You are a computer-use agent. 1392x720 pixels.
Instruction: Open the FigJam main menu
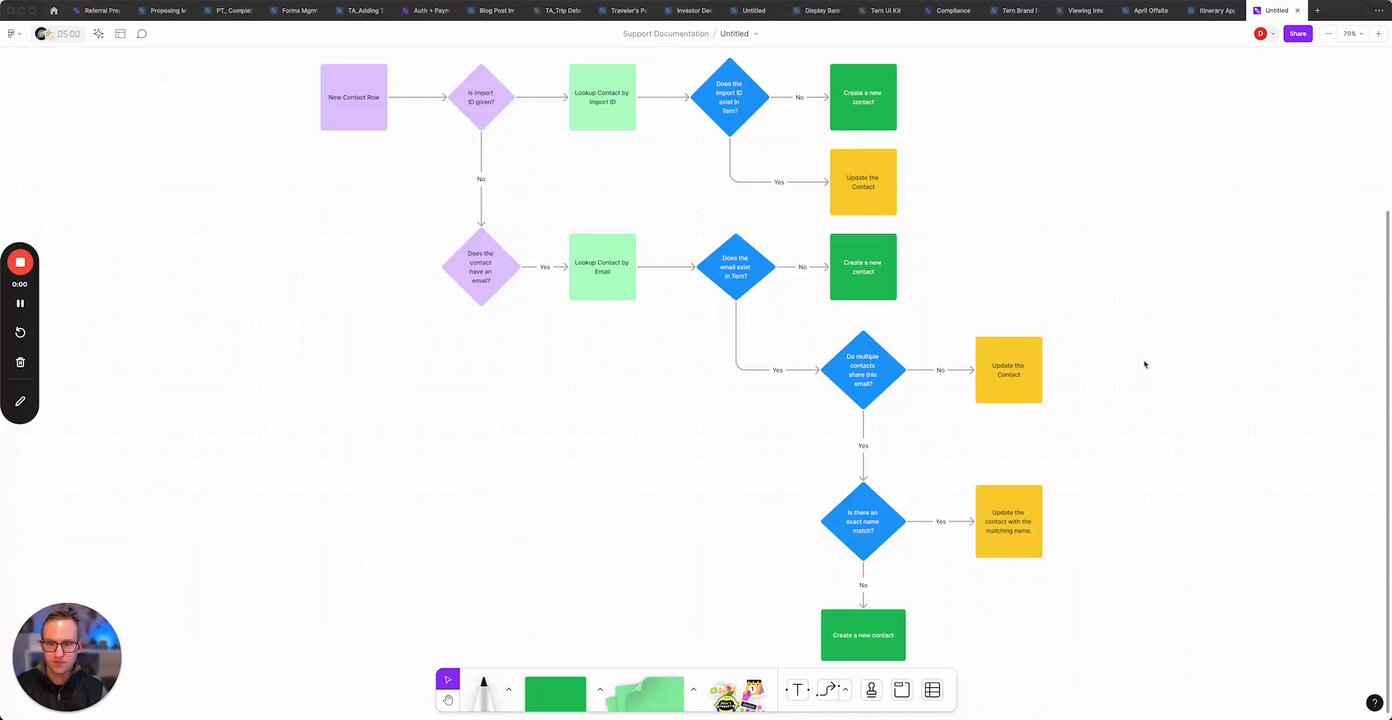(x=12, y=34)
